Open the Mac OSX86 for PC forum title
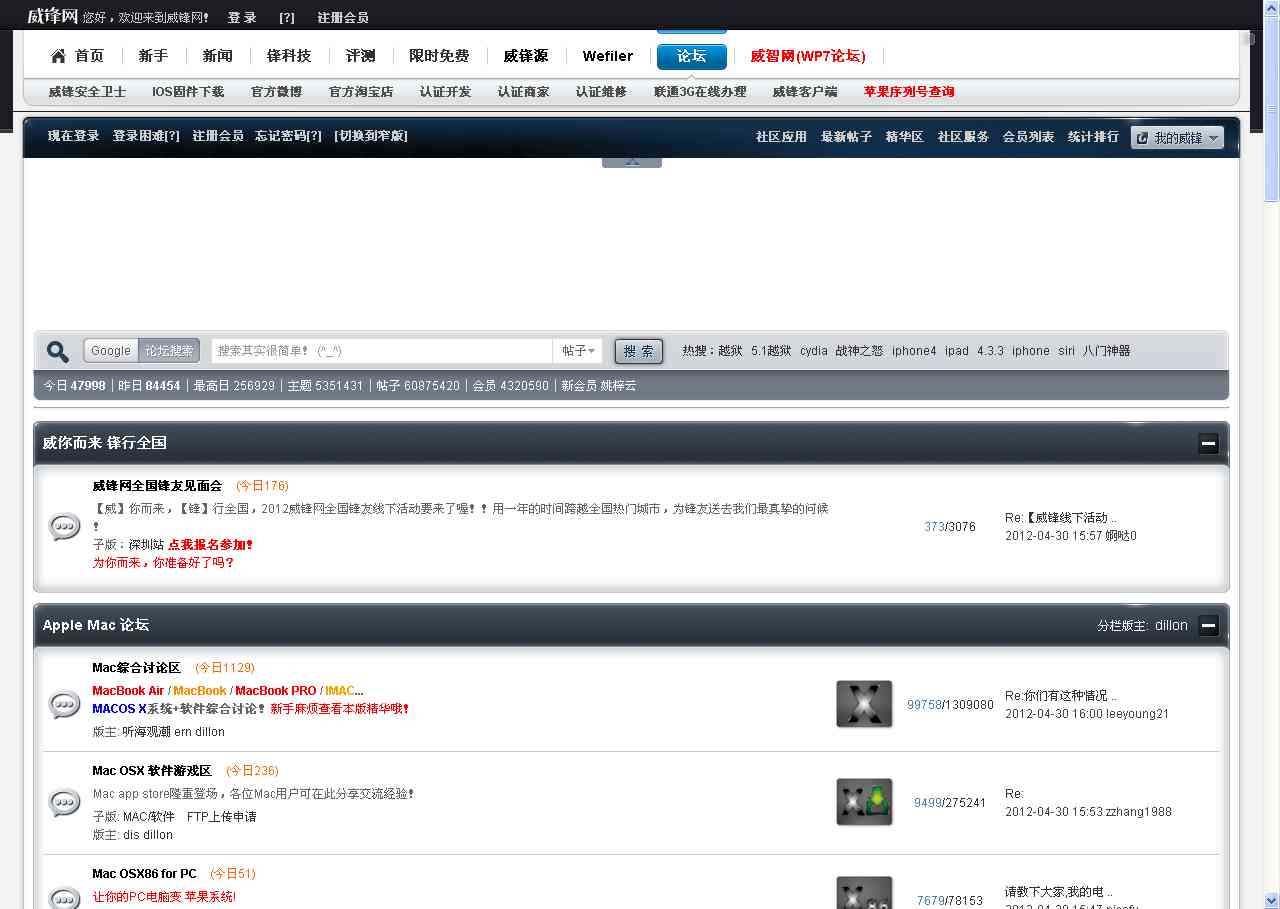 [144, 874]
